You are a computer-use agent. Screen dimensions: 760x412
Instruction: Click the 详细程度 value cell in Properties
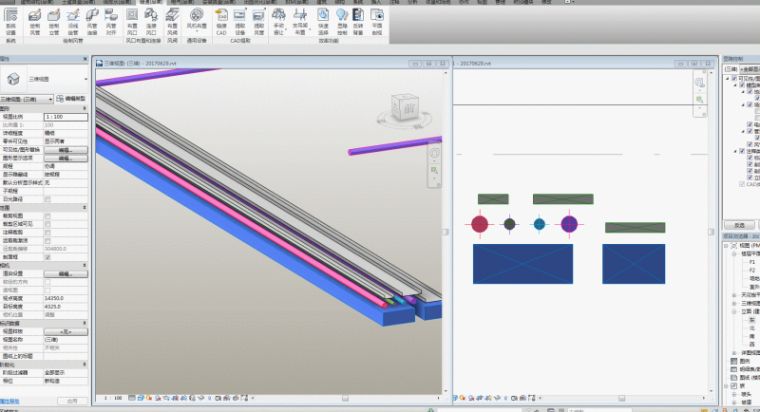pos(66,133)
